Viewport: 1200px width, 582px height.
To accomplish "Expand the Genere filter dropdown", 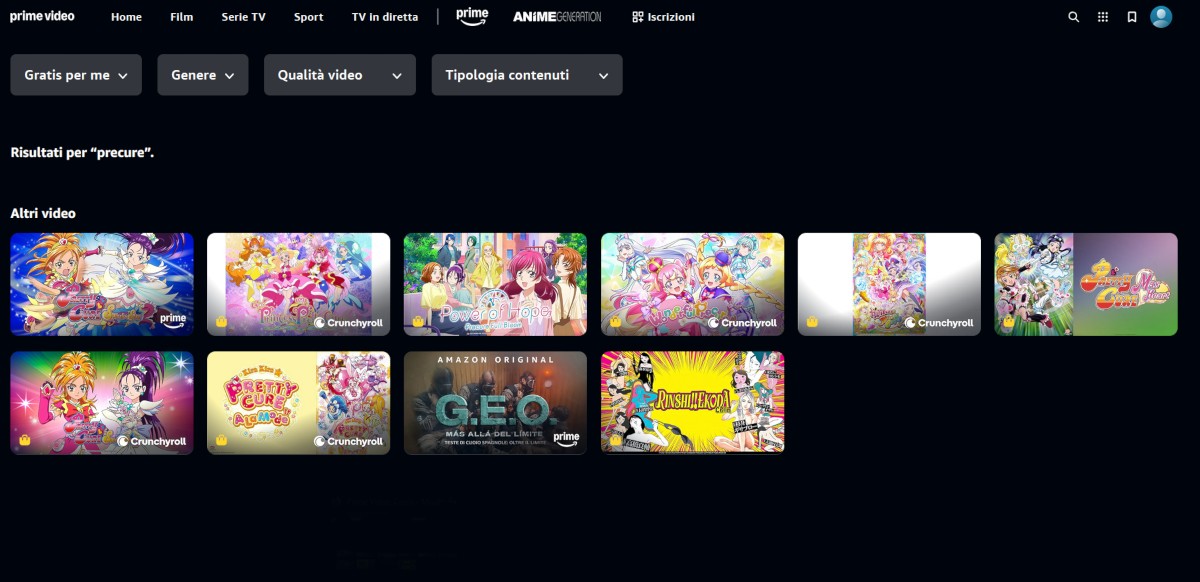I will coord(203,75).
